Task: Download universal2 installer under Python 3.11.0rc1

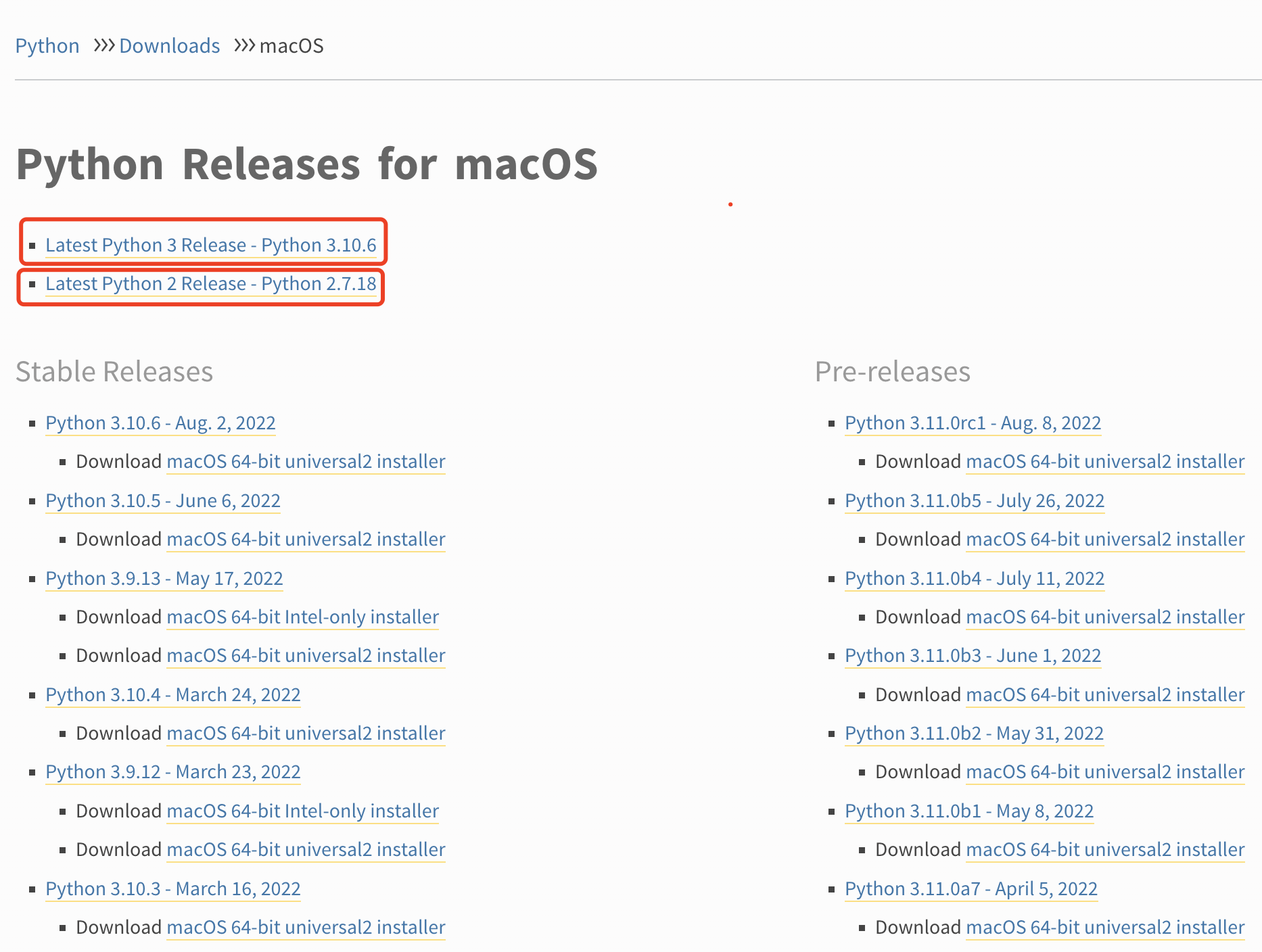Action: pos(1105,462)
